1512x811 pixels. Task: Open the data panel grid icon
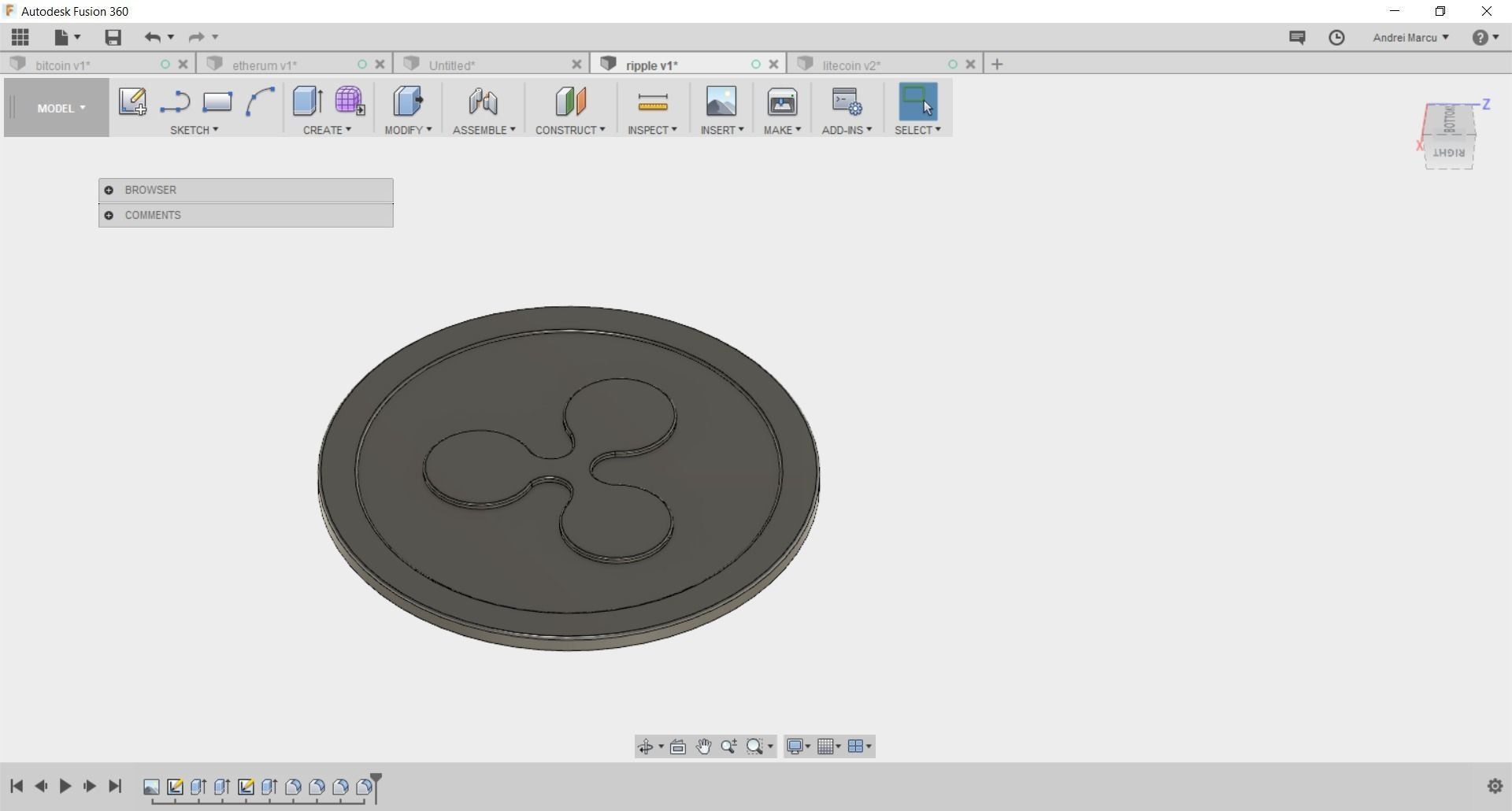coord(20,37)
